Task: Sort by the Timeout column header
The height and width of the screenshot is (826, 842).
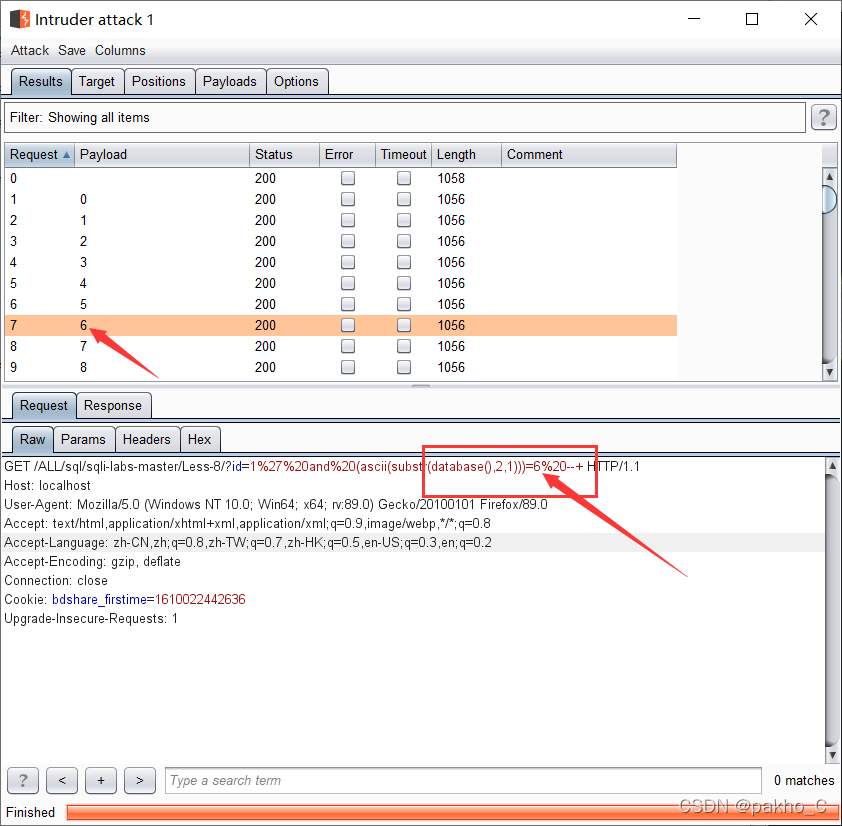Action: click(403, 155)
